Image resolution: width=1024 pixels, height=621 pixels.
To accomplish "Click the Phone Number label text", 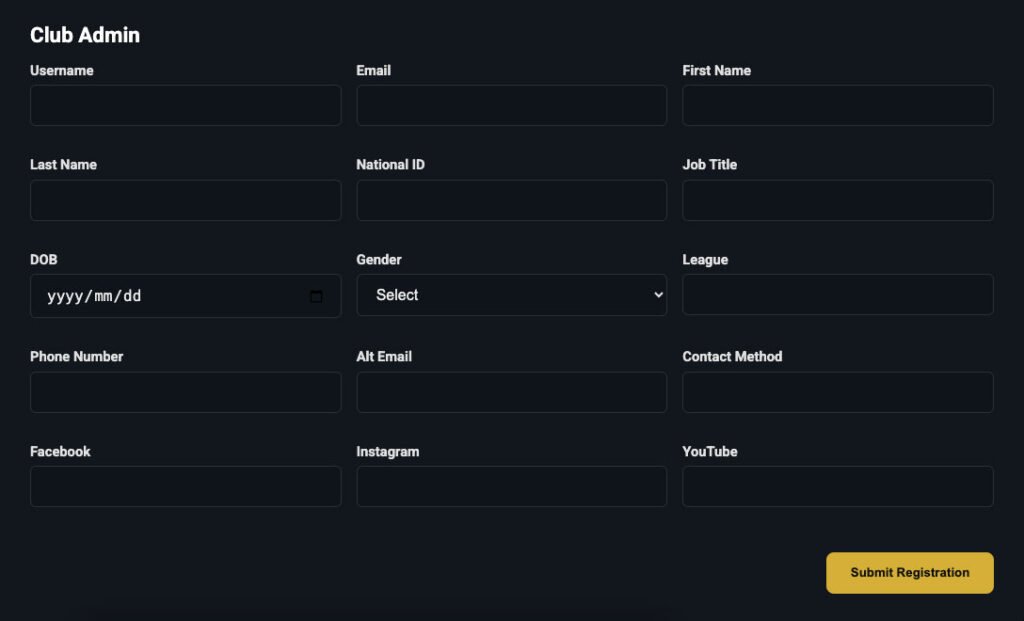I will click(76, 356).
